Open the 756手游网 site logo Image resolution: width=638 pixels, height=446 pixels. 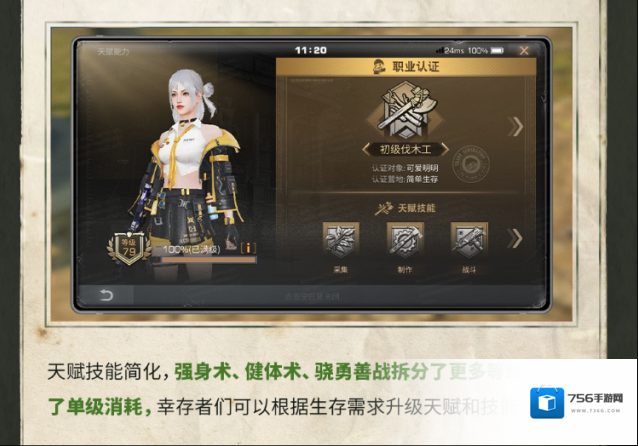pos(577,403)
